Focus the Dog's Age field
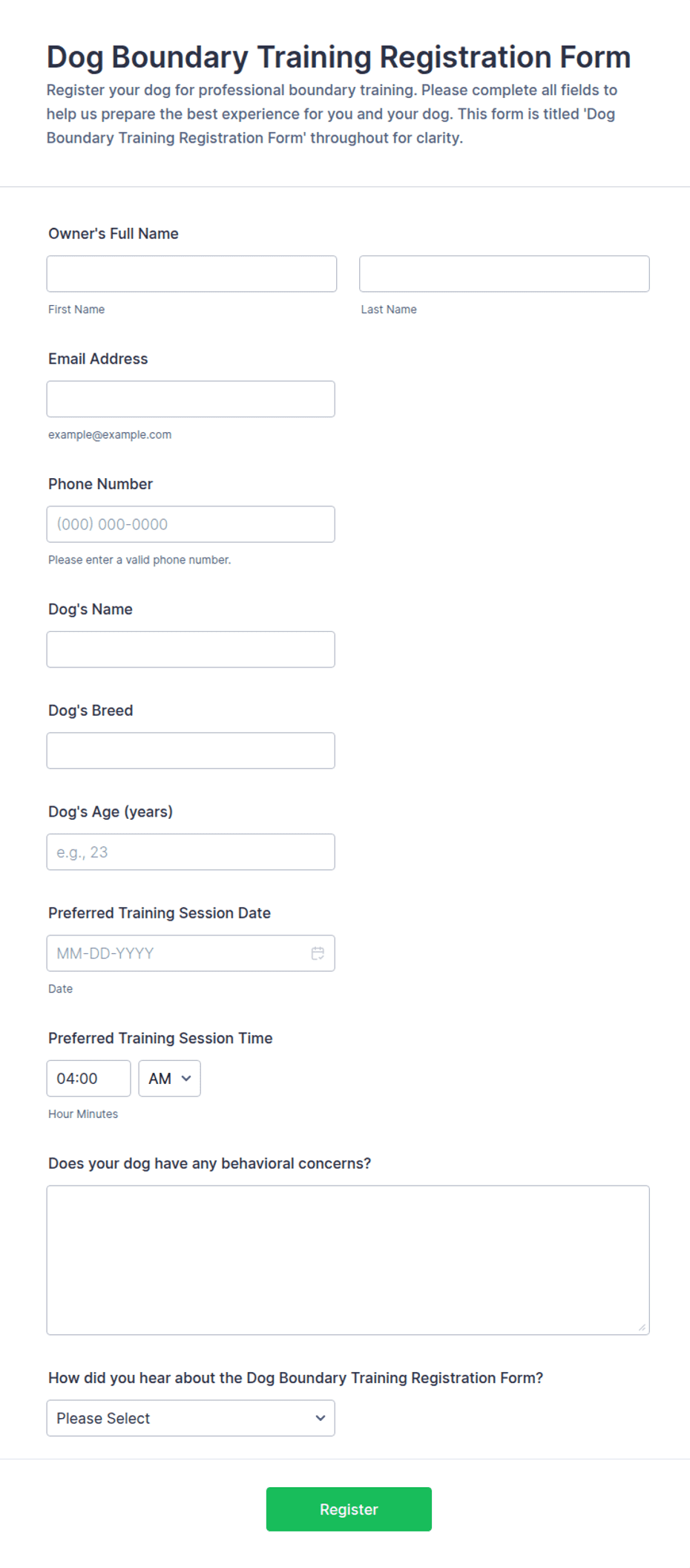Image resolution: width=690 pixels, height=1568 pixels. coord(191,852)
